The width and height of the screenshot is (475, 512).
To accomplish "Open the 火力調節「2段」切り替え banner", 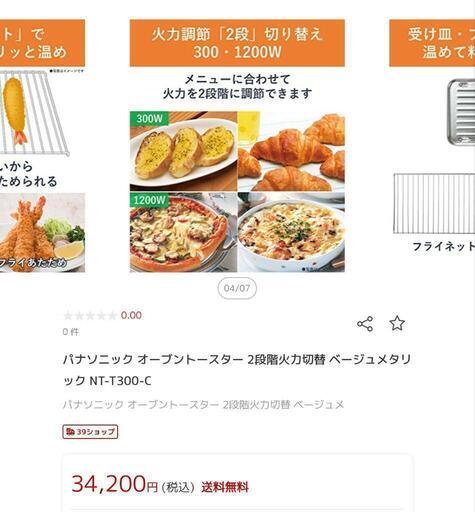I will (x=237, y=43).
